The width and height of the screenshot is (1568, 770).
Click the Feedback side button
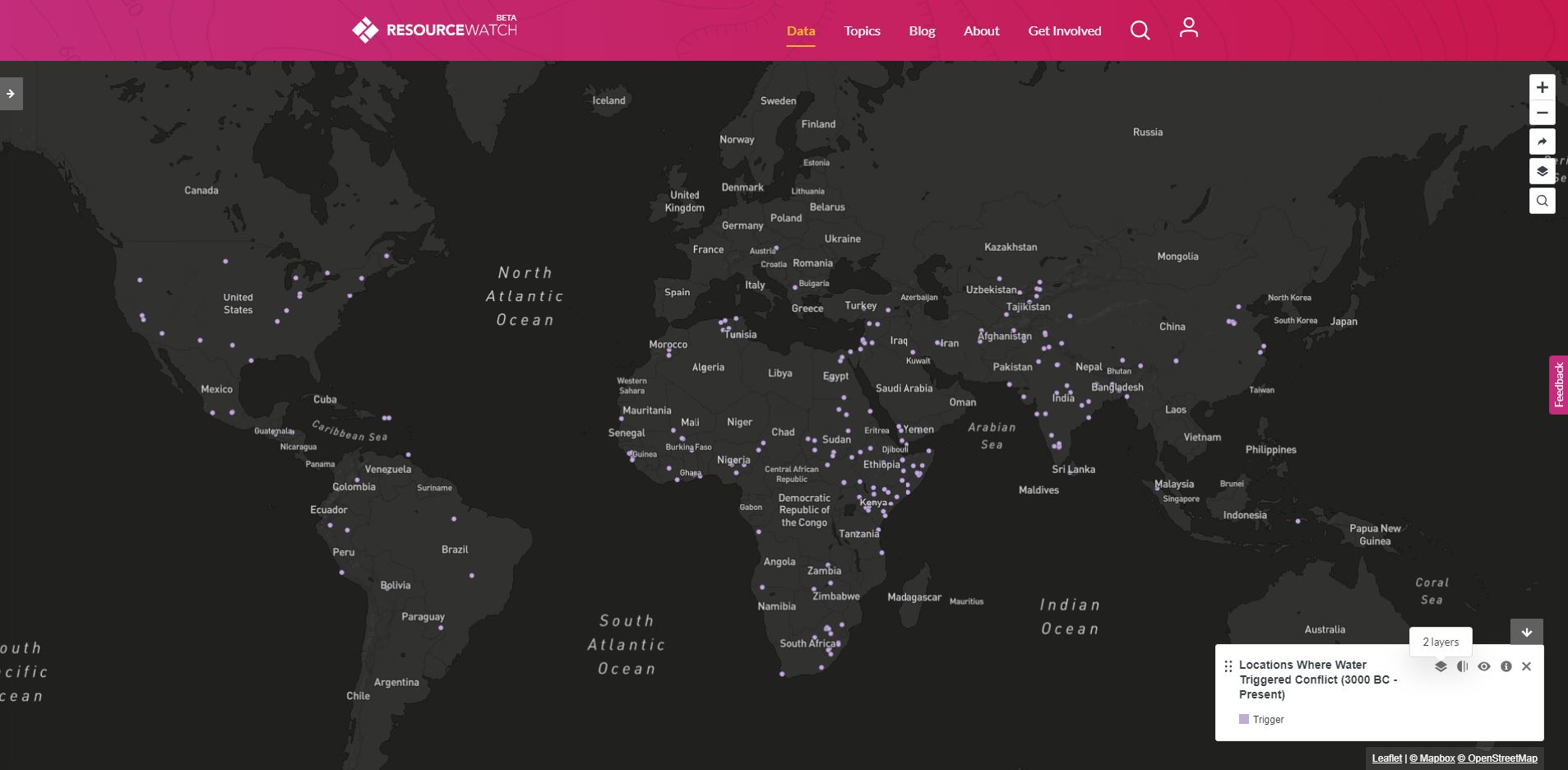[1558, 385]
